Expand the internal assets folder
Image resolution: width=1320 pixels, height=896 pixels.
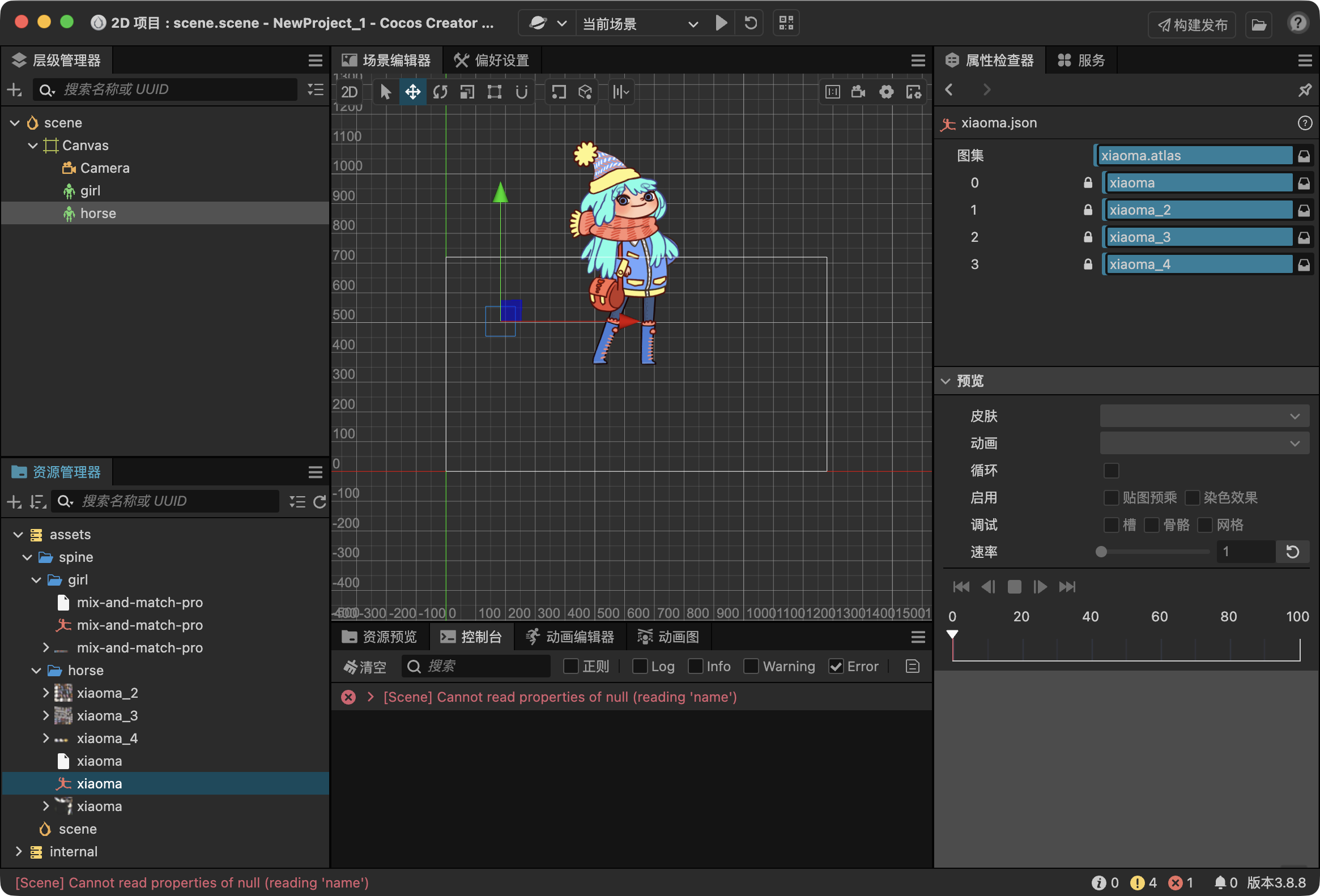point(19,851)
